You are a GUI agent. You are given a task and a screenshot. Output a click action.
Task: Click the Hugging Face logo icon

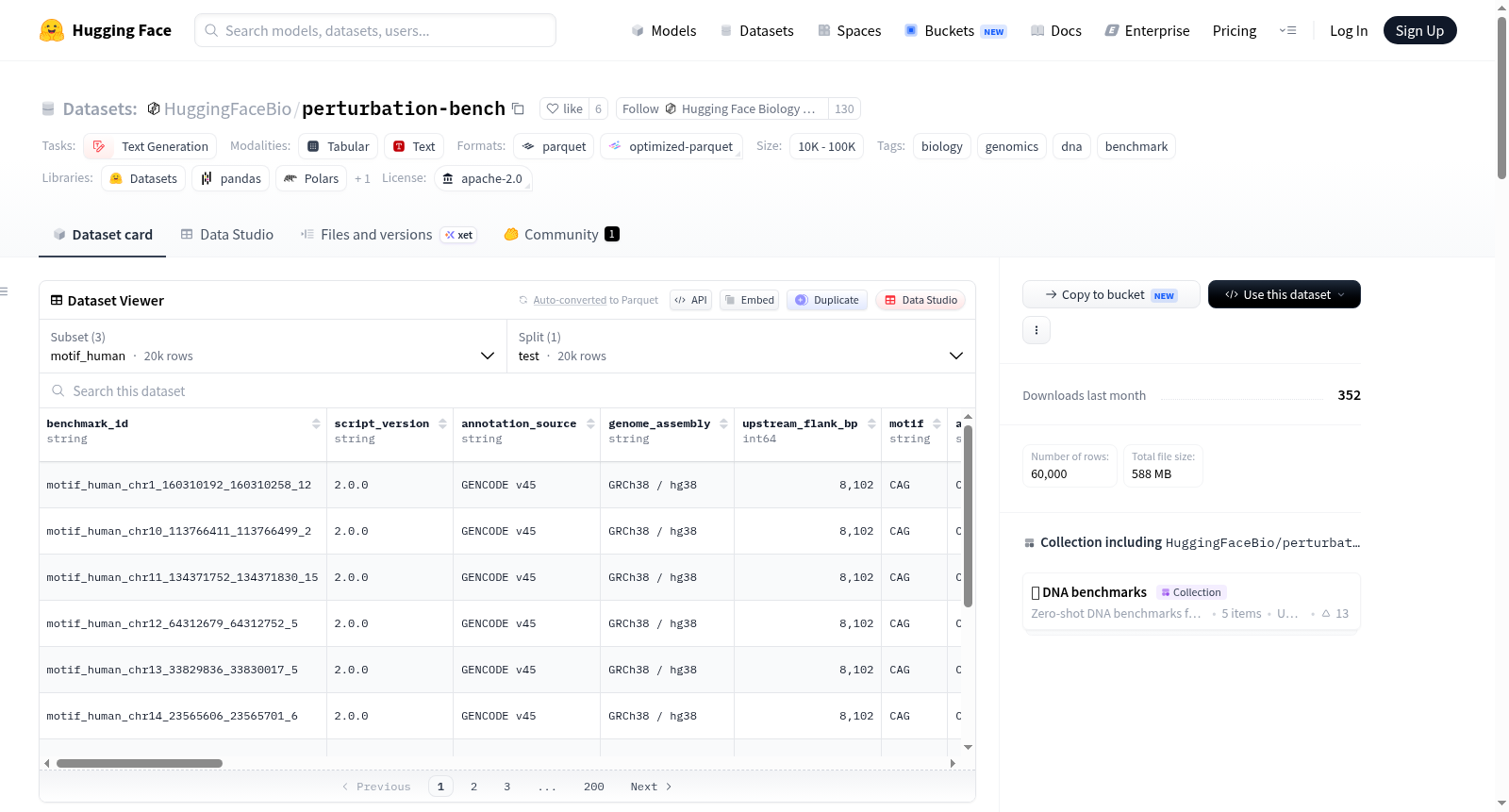pos(52,30)
